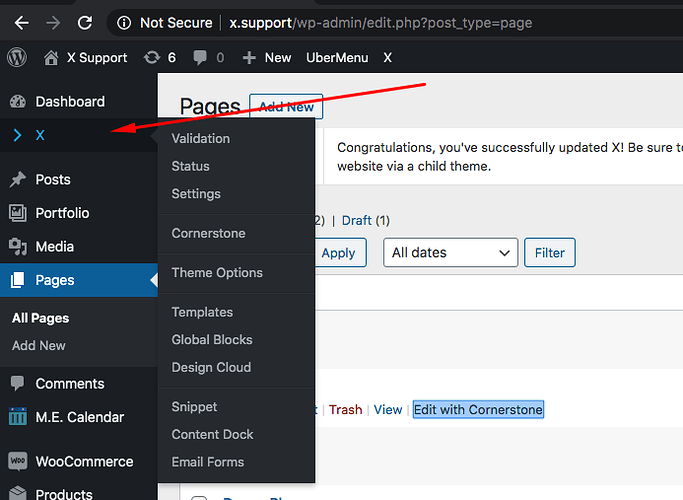
Task: Select the X sidebar menu item
Action: point(78,135)
